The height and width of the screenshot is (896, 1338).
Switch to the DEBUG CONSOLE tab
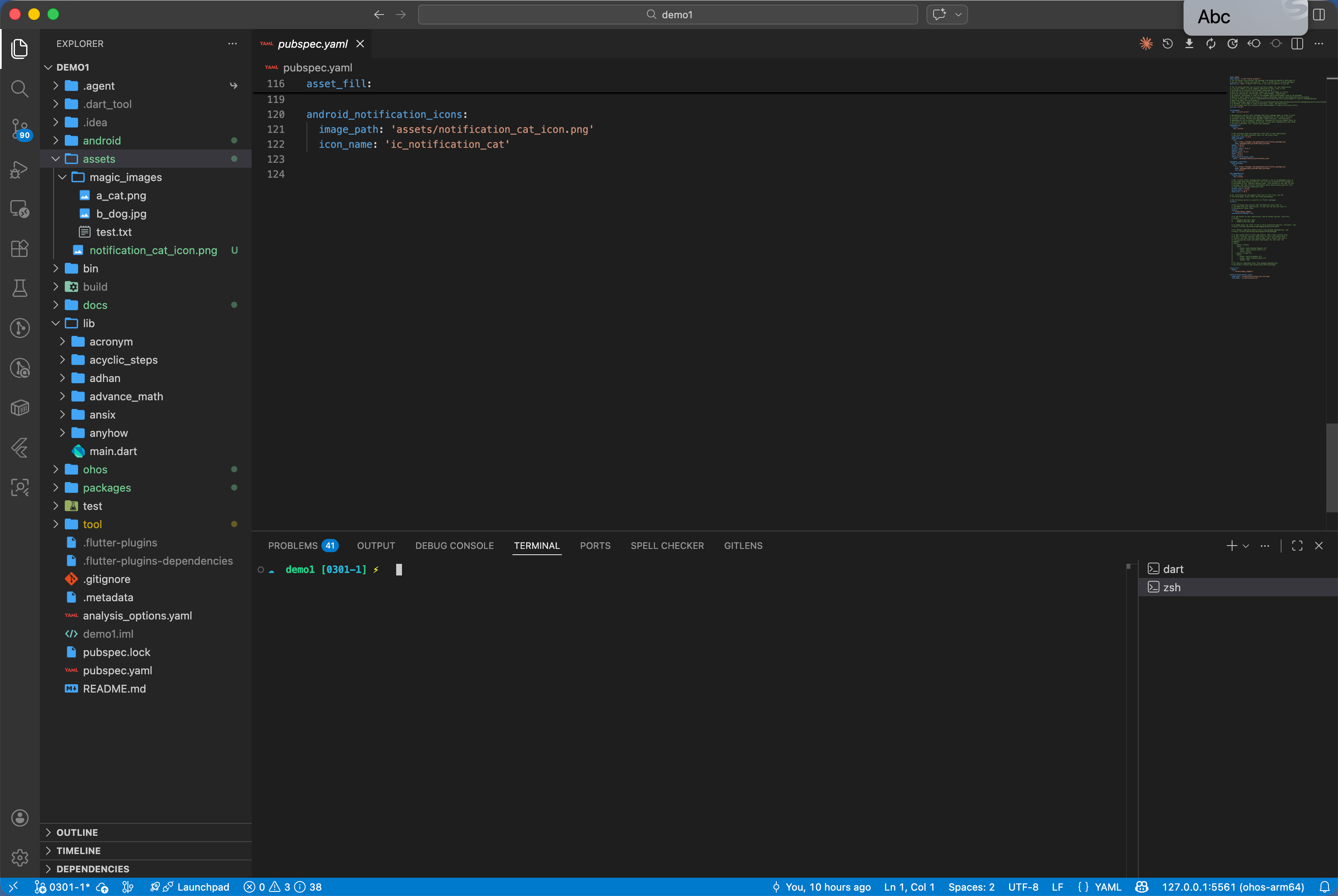(x=454, y=546)
